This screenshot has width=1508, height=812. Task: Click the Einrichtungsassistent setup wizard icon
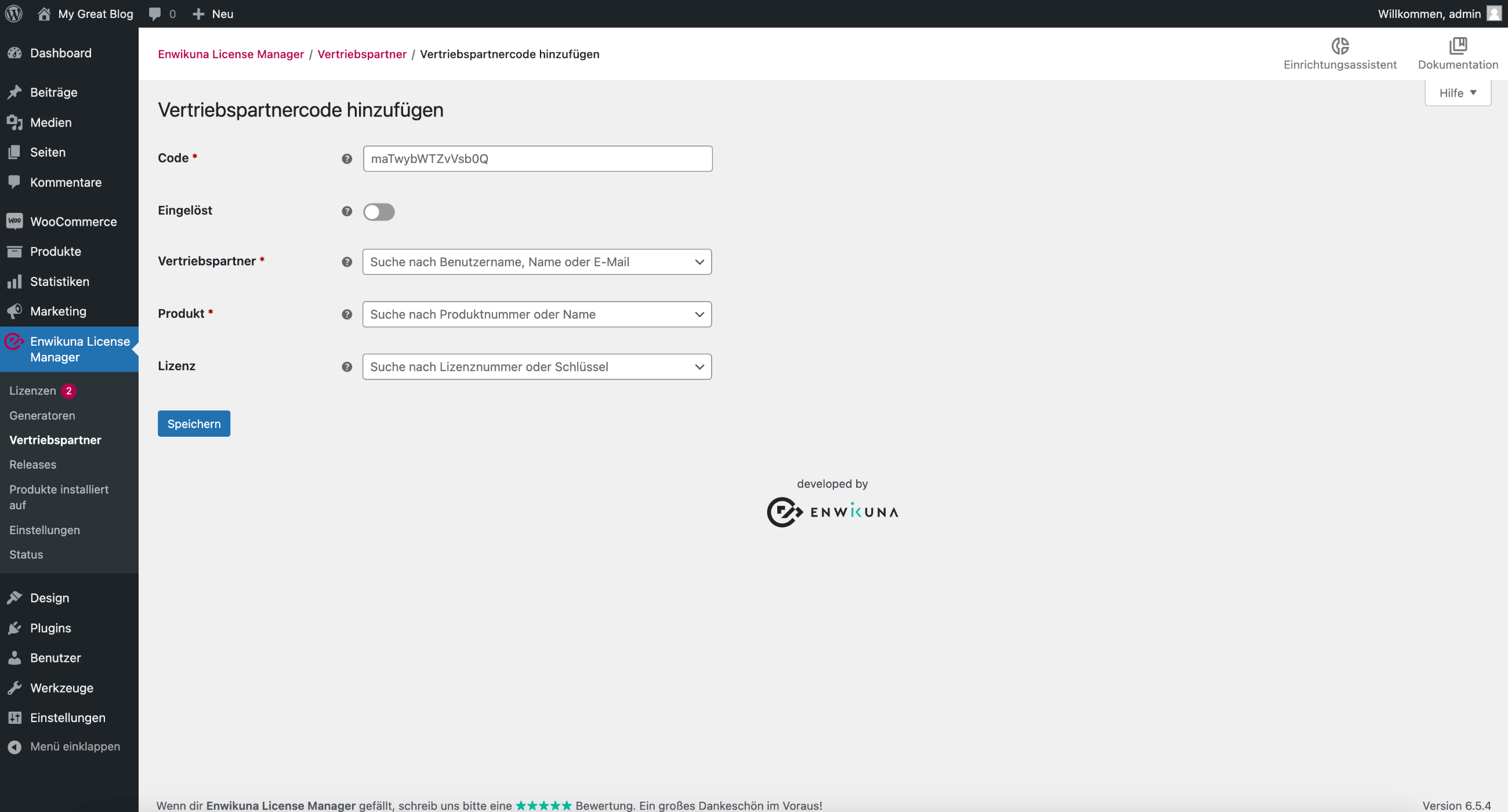tap(1339, 46)
